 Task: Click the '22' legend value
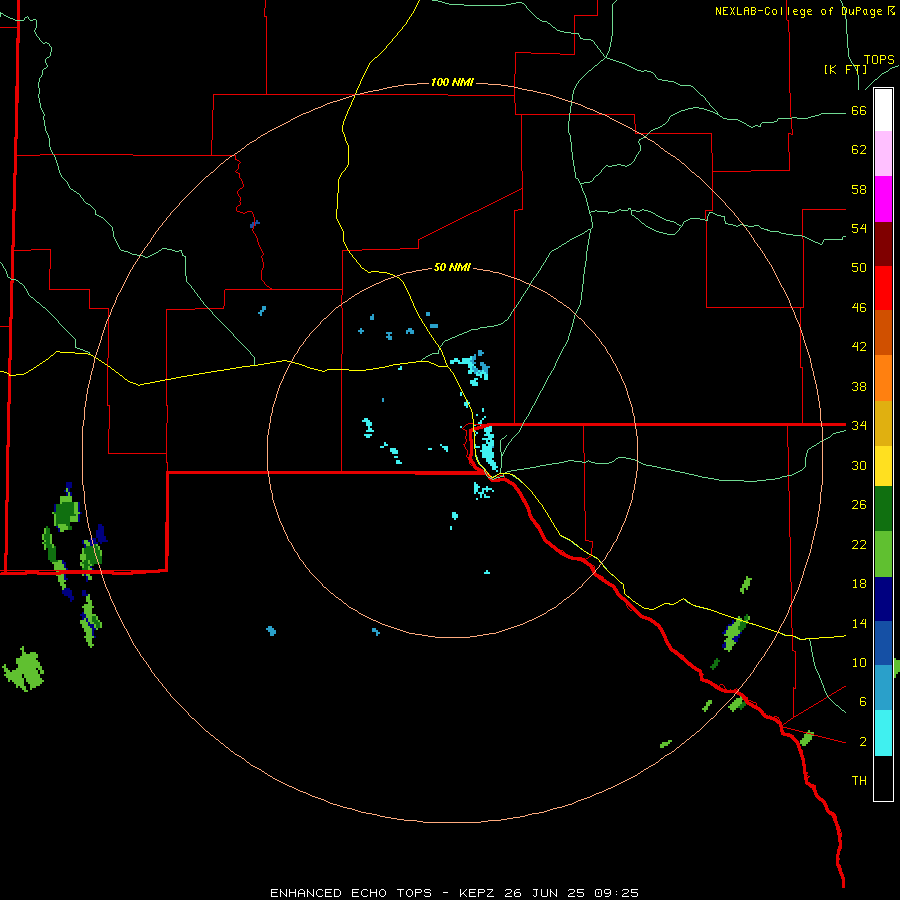click(859, 544)
